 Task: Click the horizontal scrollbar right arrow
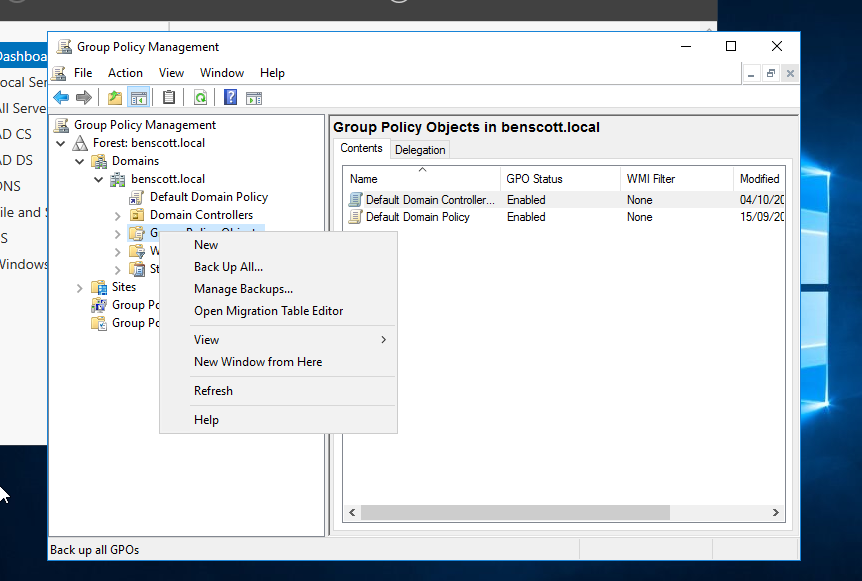[x=776, y=512]
